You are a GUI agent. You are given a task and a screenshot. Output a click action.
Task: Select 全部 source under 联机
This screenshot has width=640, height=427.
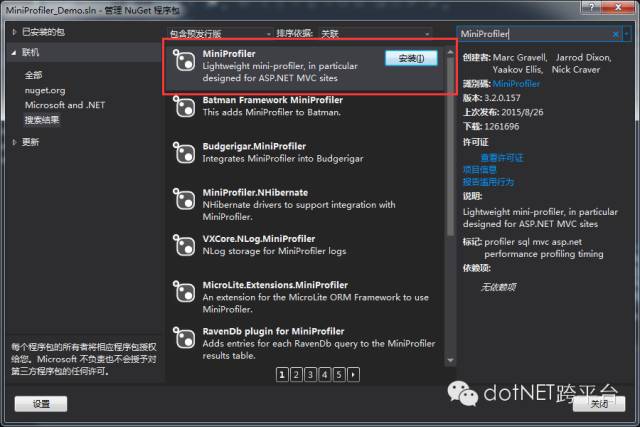[33, 75]
